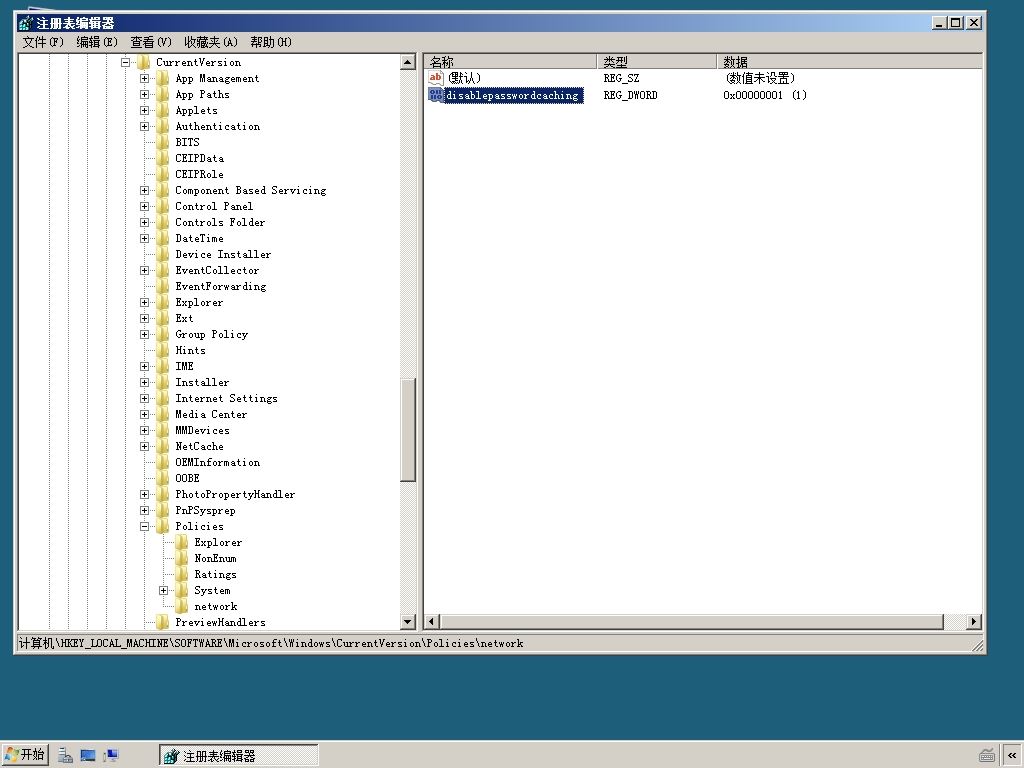Click the network key folder icon
Screen dimensions: 1024x768
(x=182, y=606)
